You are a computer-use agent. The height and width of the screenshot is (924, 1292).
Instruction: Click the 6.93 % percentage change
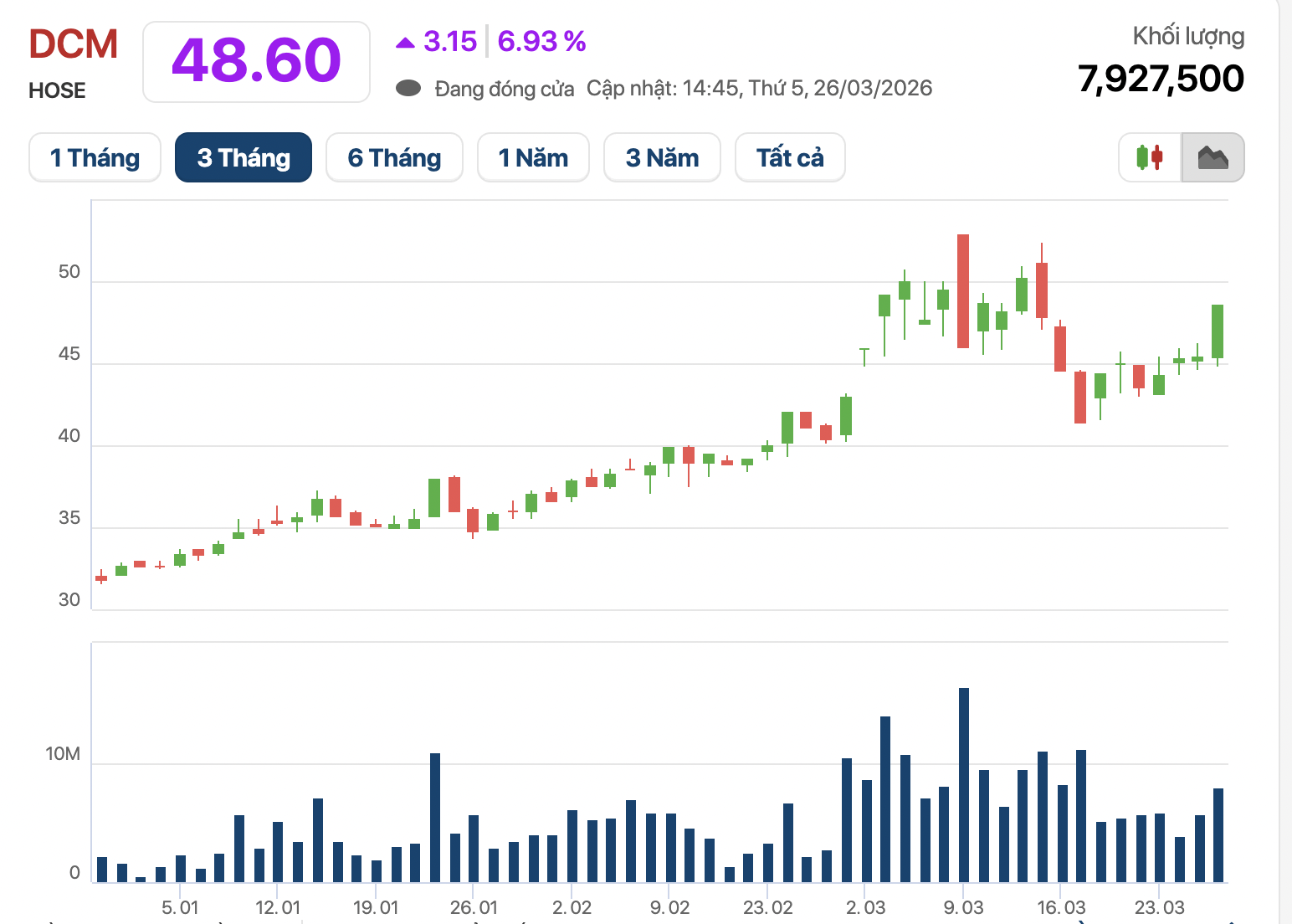tap(541, 41)
